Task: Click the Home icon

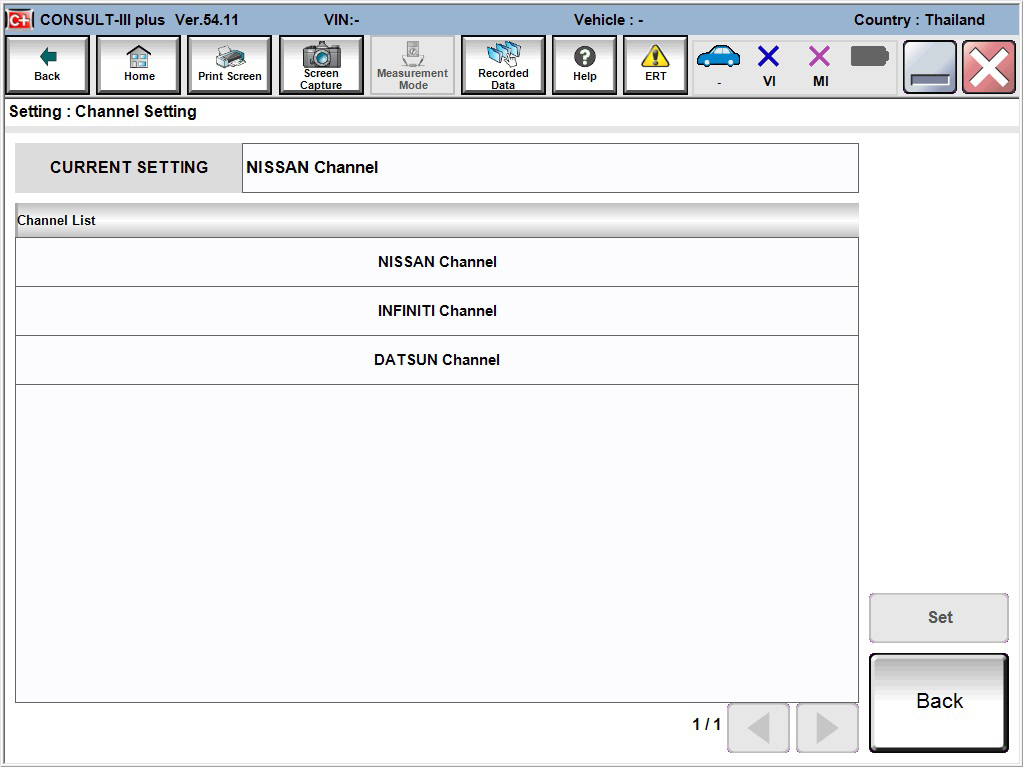Action: pos(138,64)
